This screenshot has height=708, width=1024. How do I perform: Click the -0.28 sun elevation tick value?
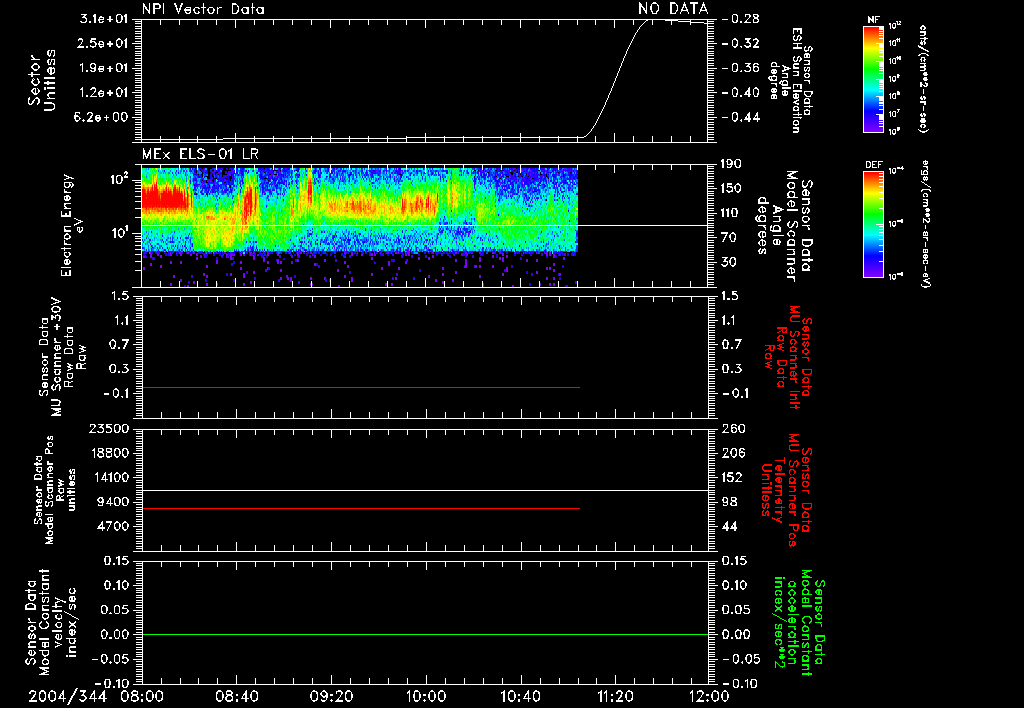[x=741, y=19]
